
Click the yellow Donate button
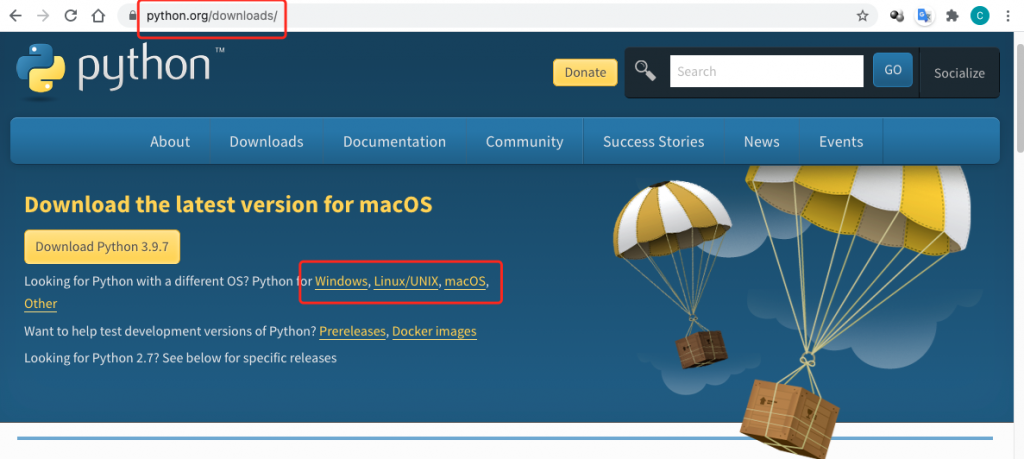click(x=585, y=72)
